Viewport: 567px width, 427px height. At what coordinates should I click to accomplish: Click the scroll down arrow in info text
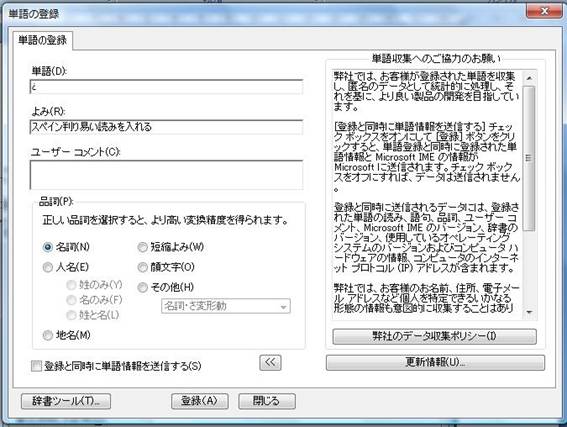point(529,312)
